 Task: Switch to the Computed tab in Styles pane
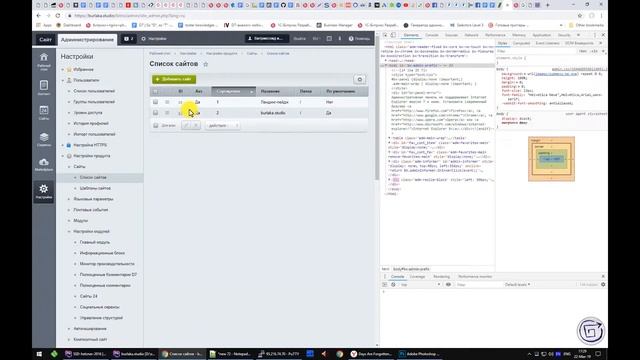click(521, 43)
